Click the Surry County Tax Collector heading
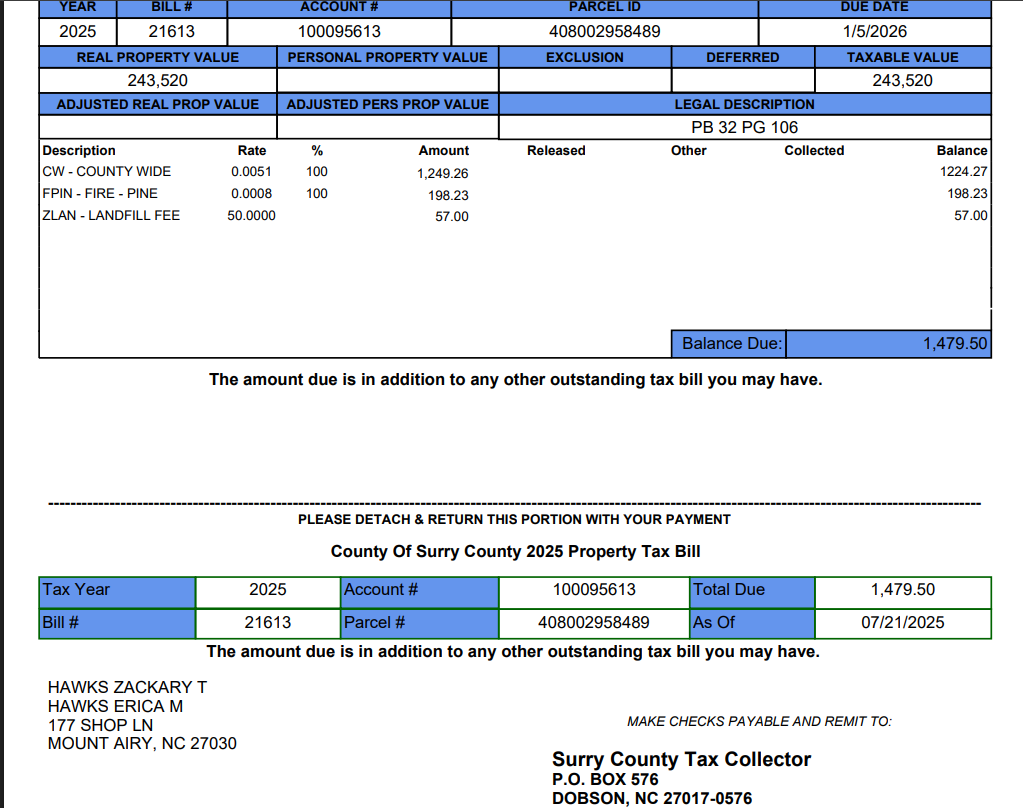Viewport: 1023px width, 808px height. [x=681, y=760]
